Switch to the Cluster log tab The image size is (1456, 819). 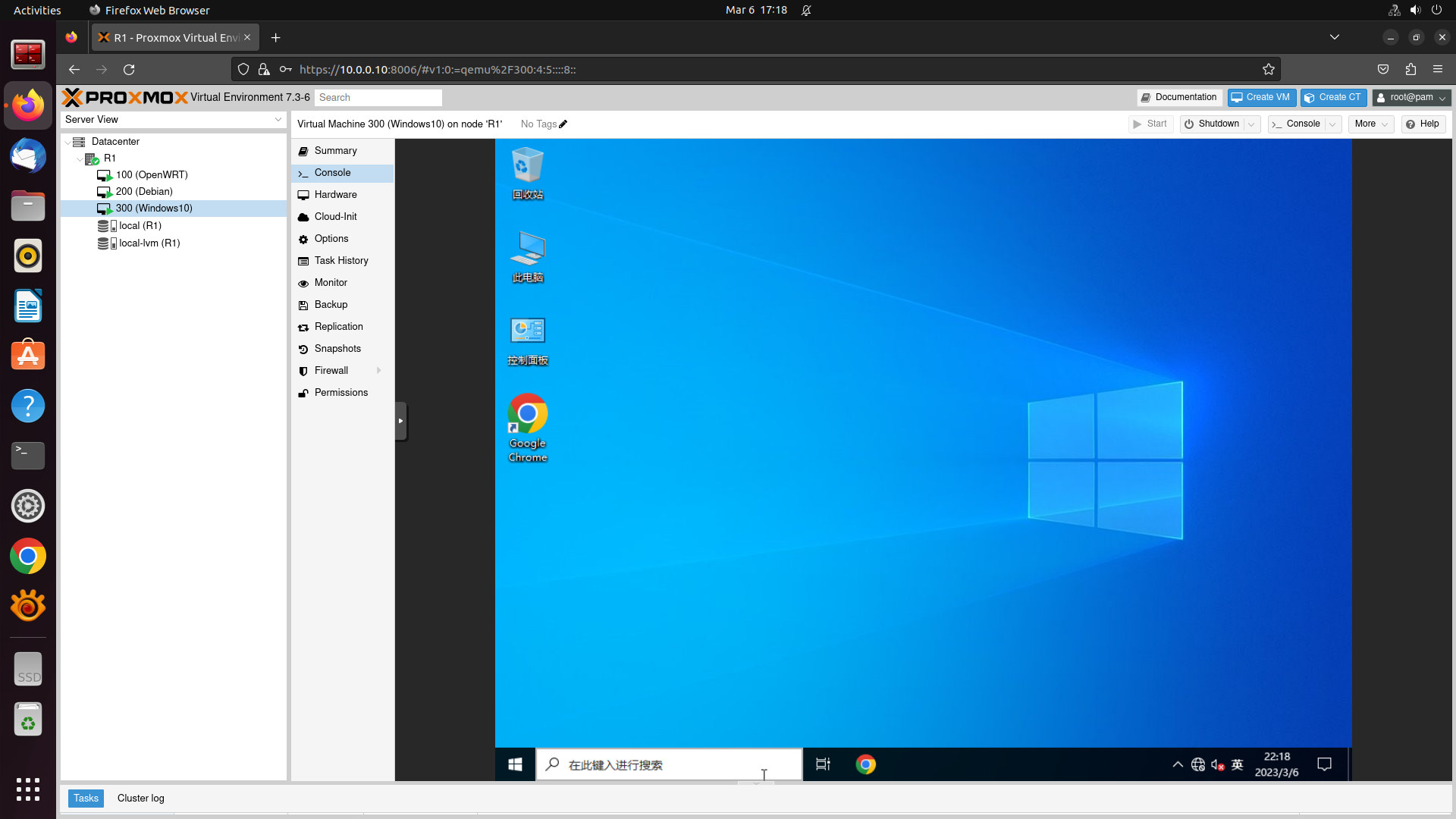pyautogui.click(x=140, y=799)
